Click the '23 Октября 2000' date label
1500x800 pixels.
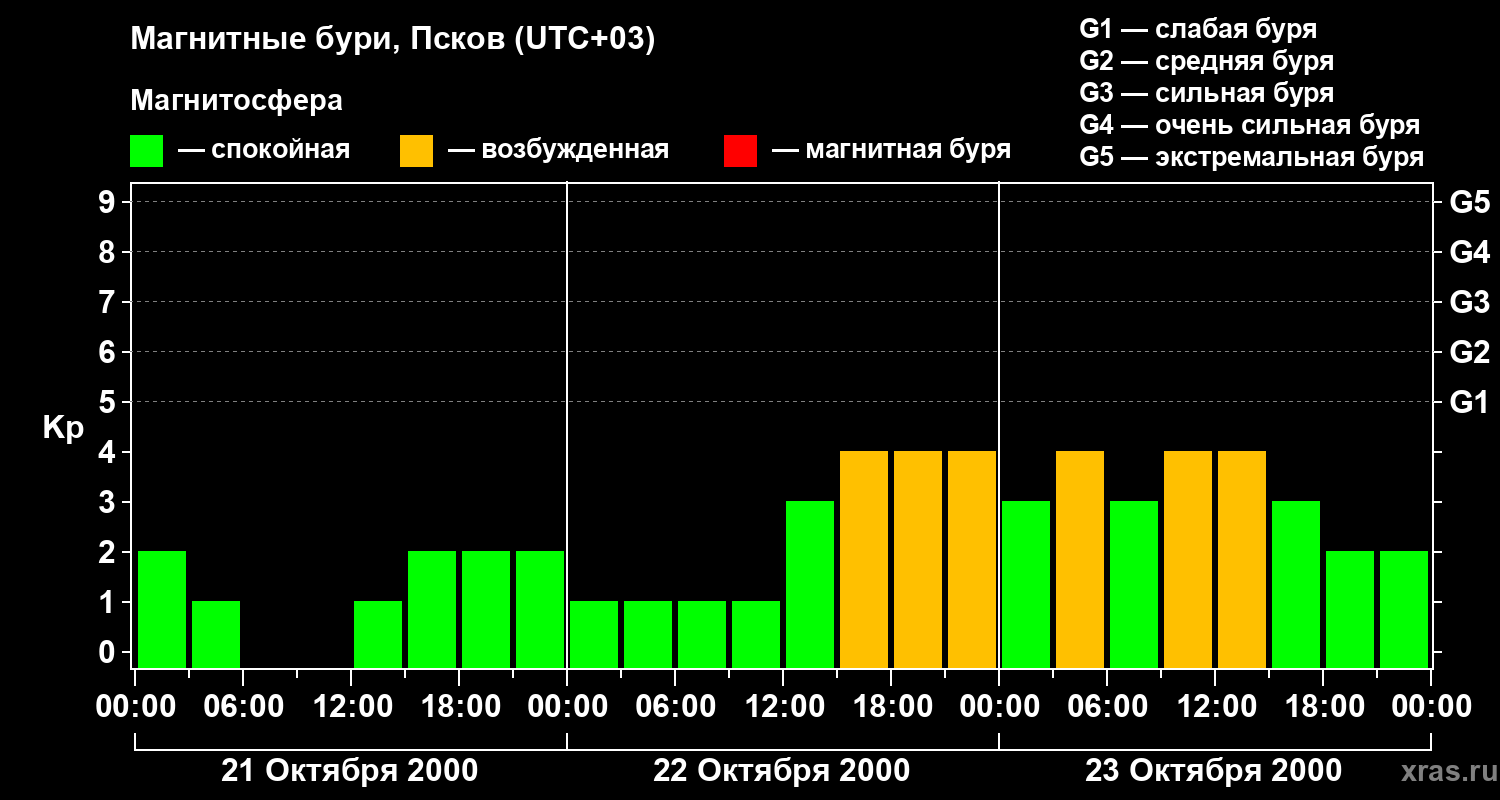(x=1213, y=771)
